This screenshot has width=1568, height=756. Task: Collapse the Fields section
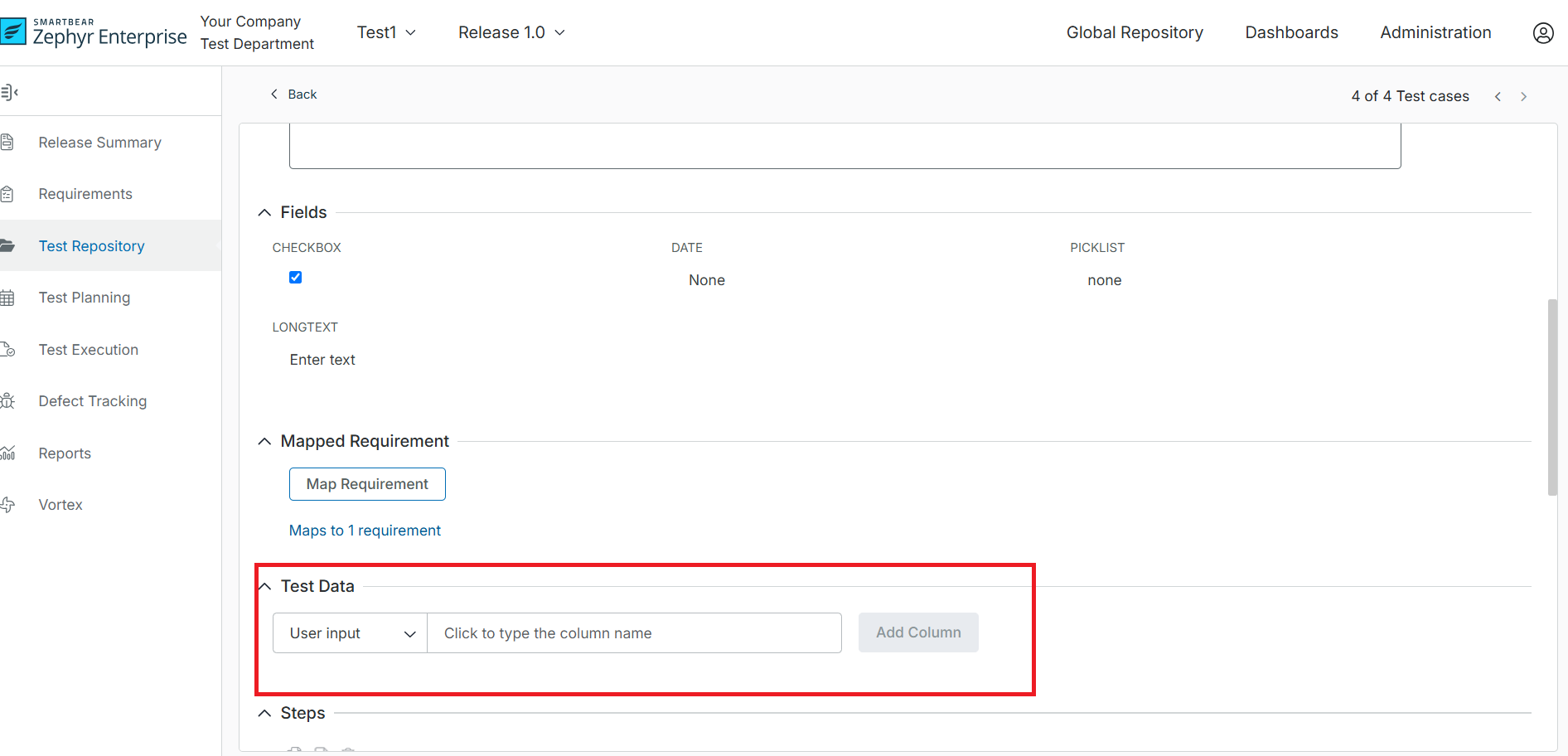coord(264,213)
